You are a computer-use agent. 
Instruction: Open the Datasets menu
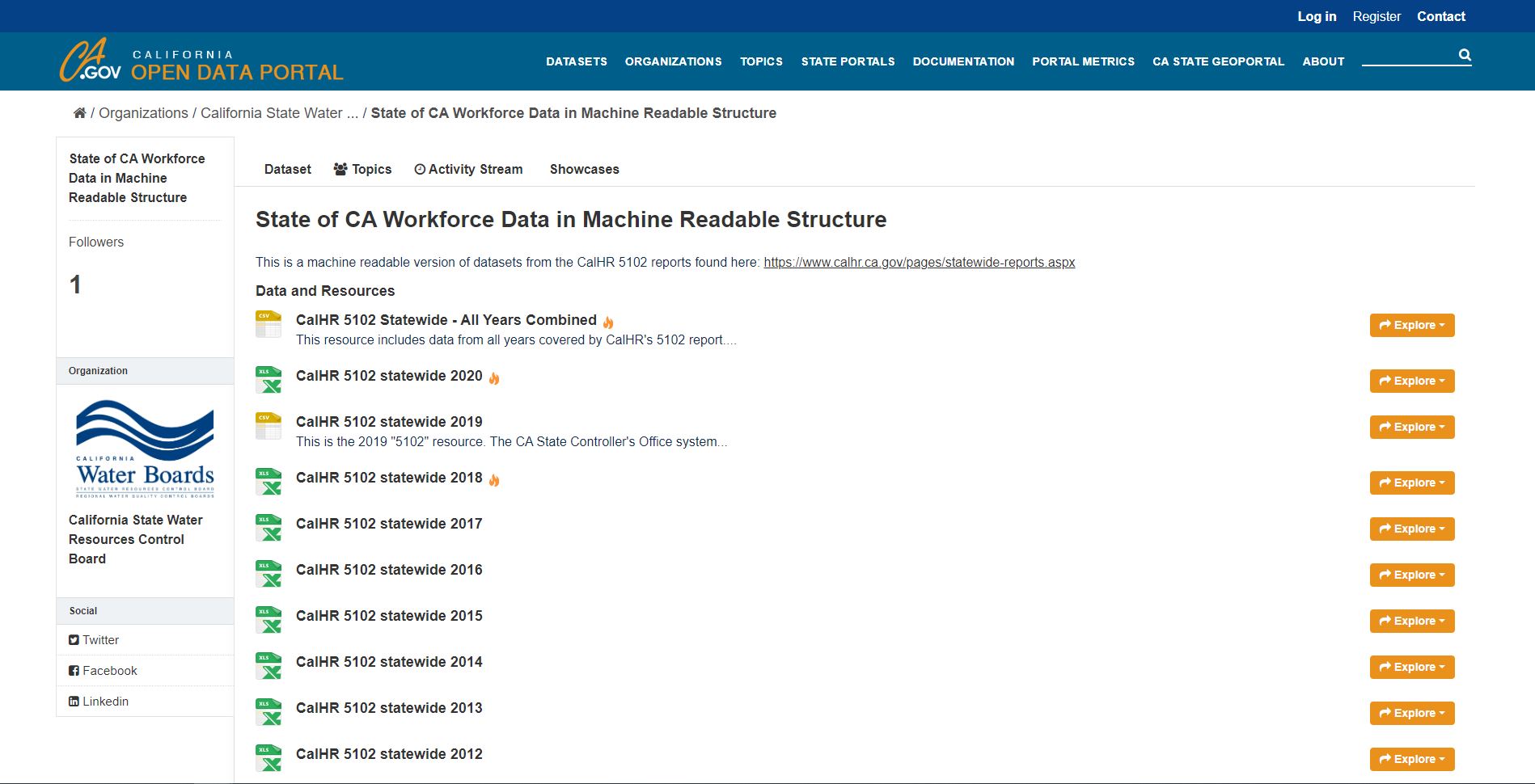point(577,61)
